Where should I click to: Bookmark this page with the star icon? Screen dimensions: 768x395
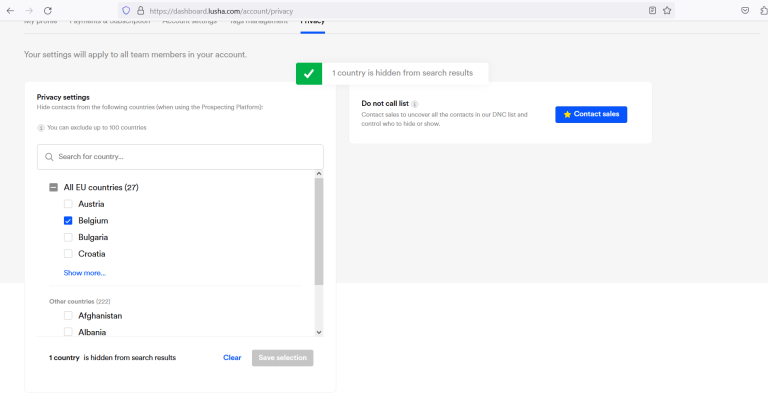click(x=667, y=10)
